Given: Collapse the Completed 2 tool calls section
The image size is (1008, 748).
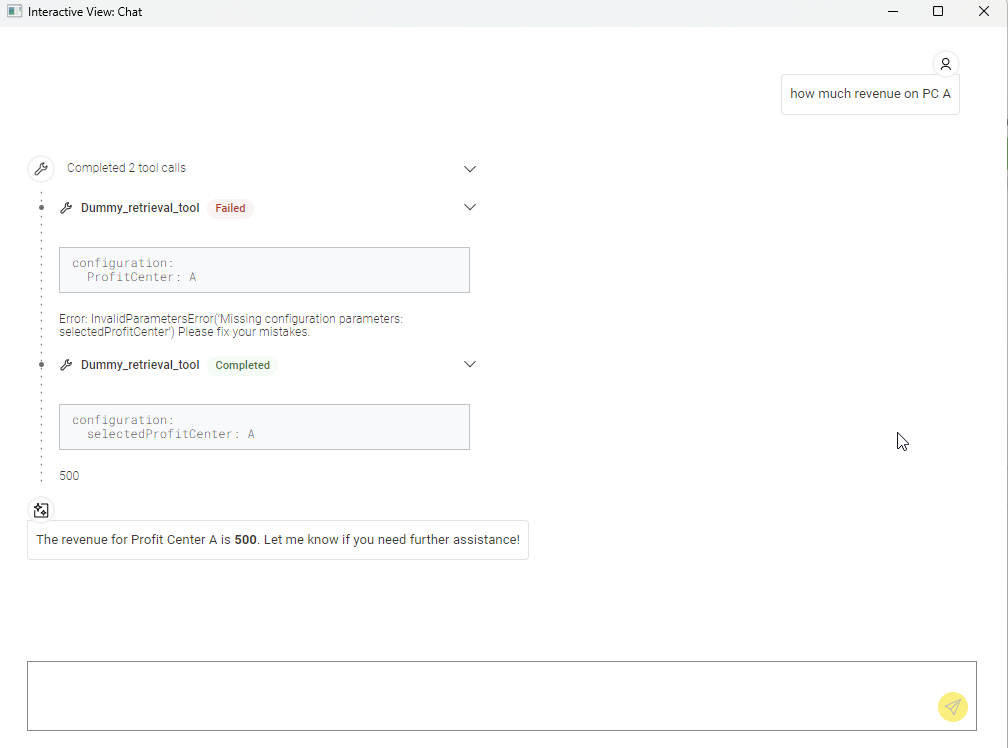Looking at the screenshot, I should [x=470, y=168].
